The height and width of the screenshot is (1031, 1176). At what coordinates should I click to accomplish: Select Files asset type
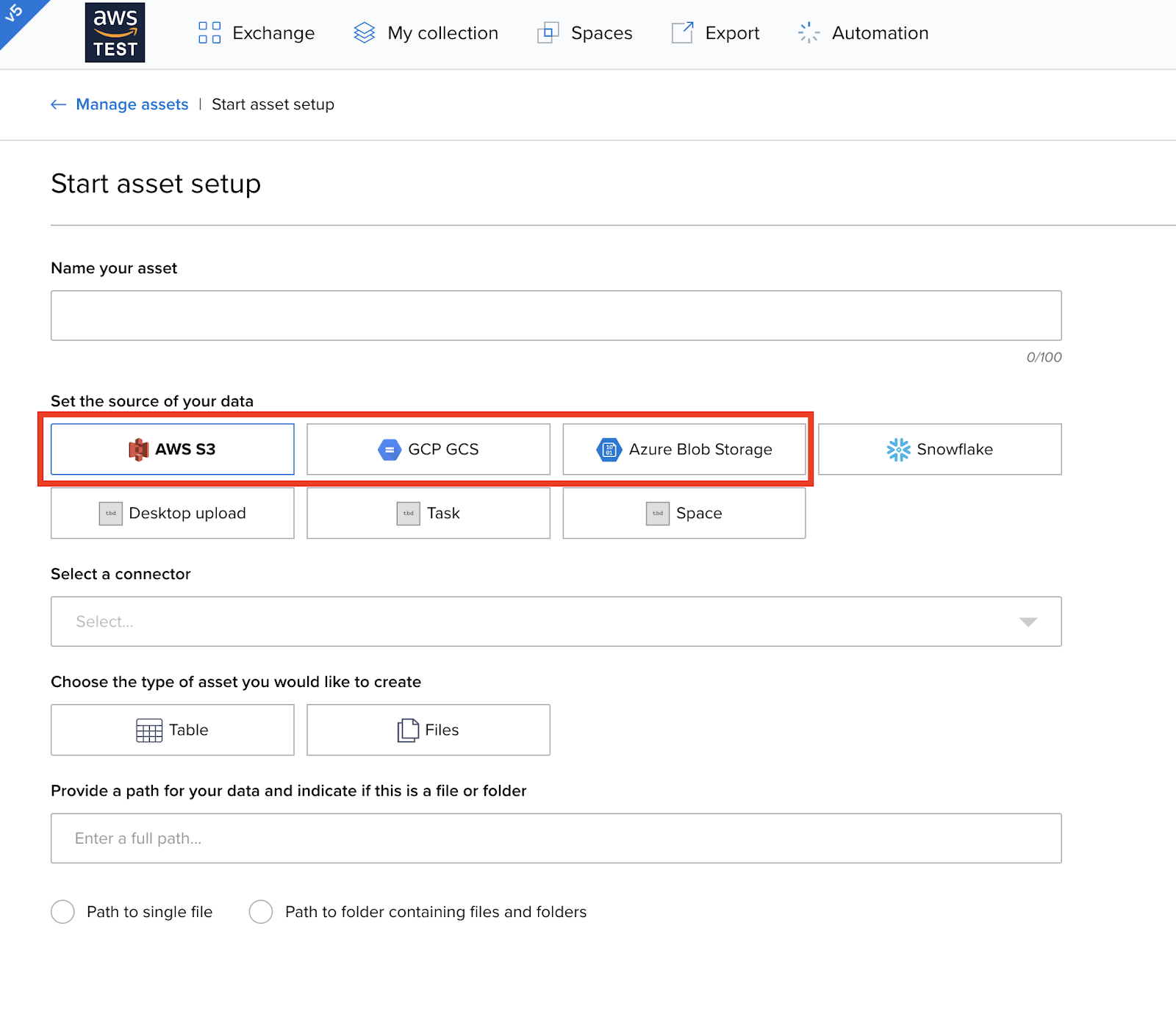(x=429, y=730)
